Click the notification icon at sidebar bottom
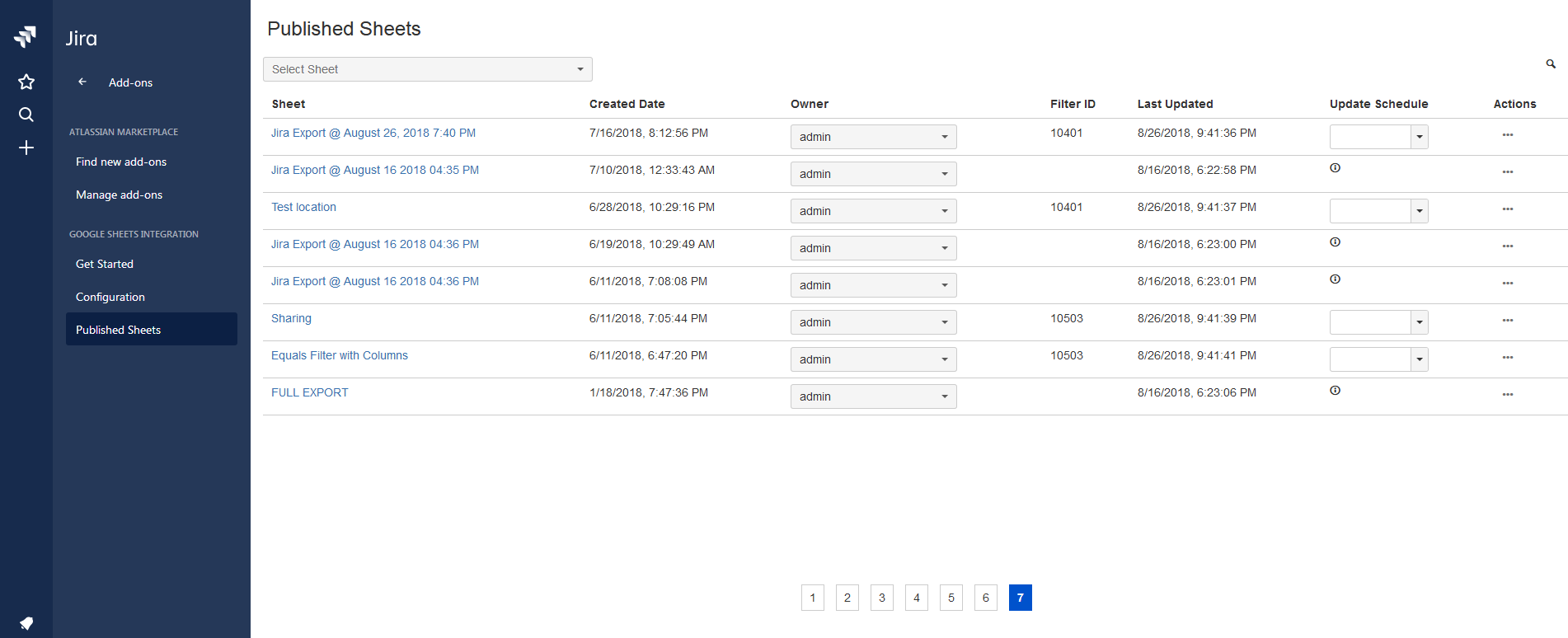 coord(26,622)
